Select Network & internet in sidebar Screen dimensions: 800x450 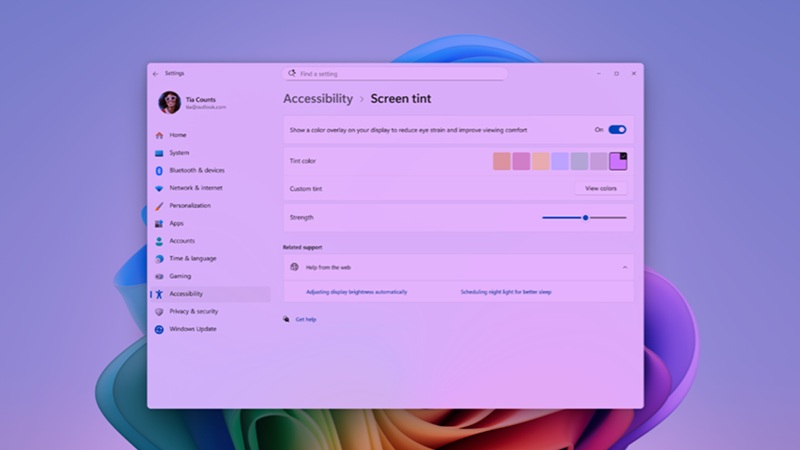pos(196,188)
